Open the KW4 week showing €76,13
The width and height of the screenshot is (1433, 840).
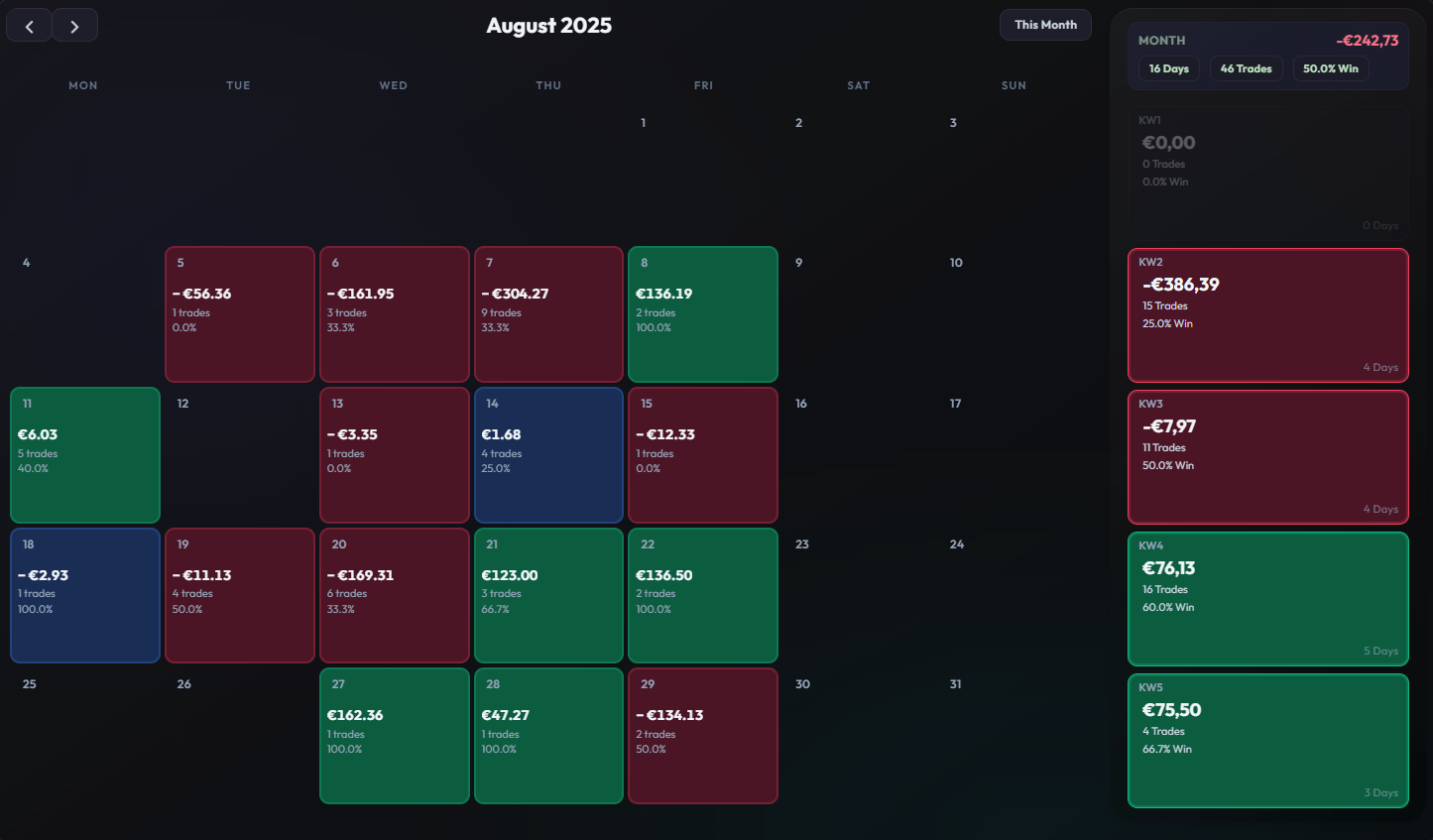1267,598
